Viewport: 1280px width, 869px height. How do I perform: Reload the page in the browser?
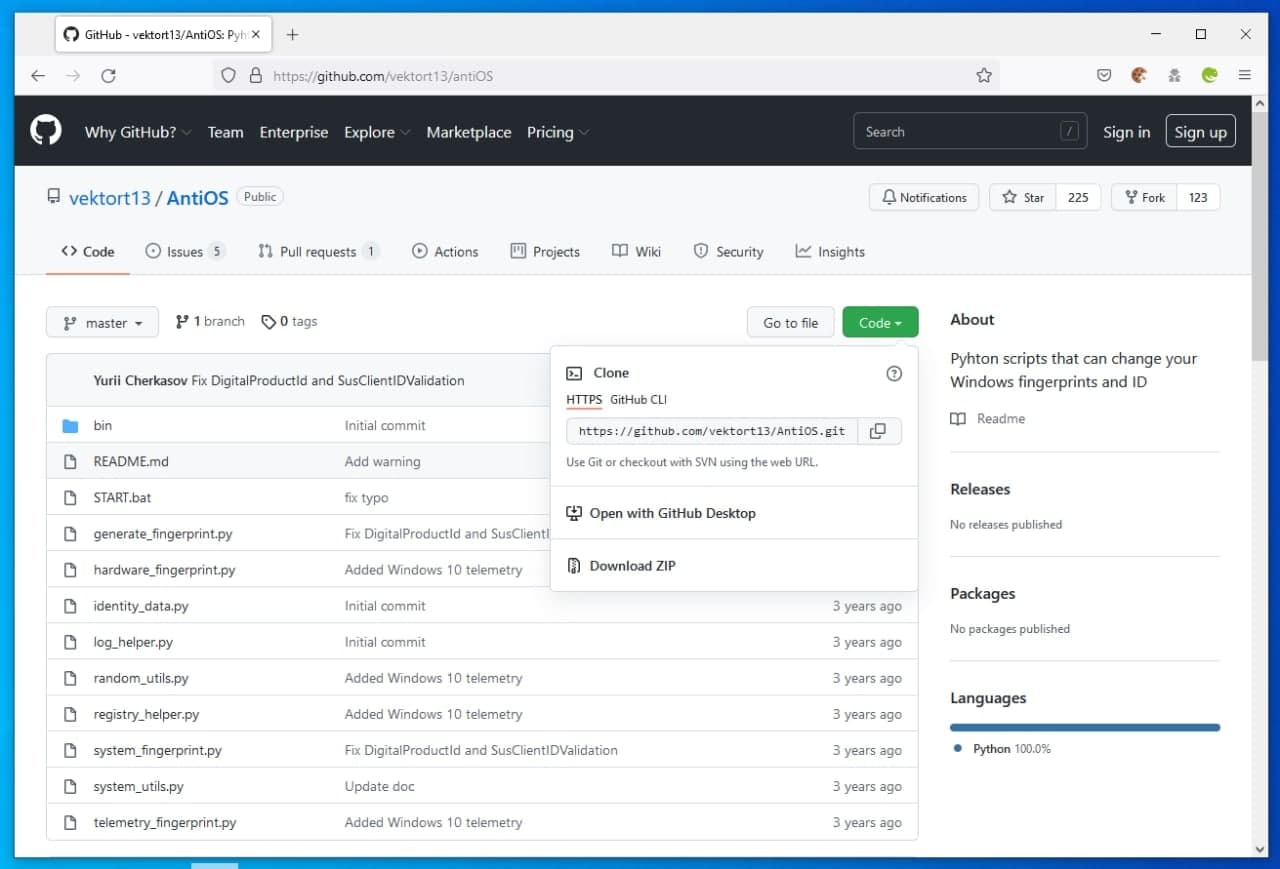pyautogui.click(x=109, y=75)
